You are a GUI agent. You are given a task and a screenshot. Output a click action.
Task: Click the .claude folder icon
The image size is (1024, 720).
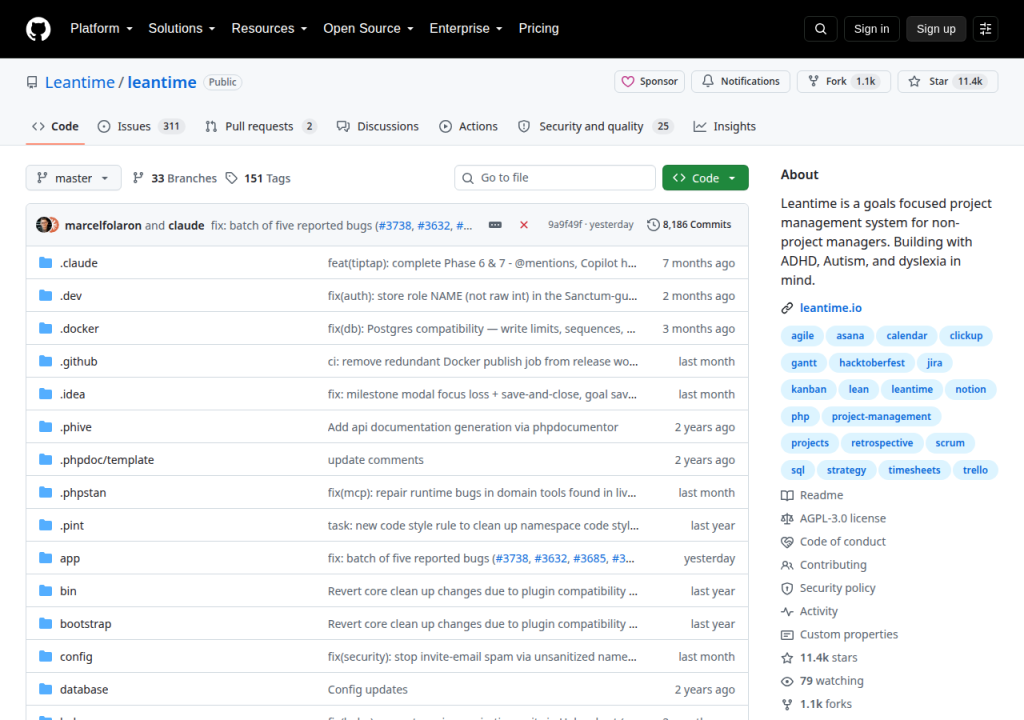[45, 263]
